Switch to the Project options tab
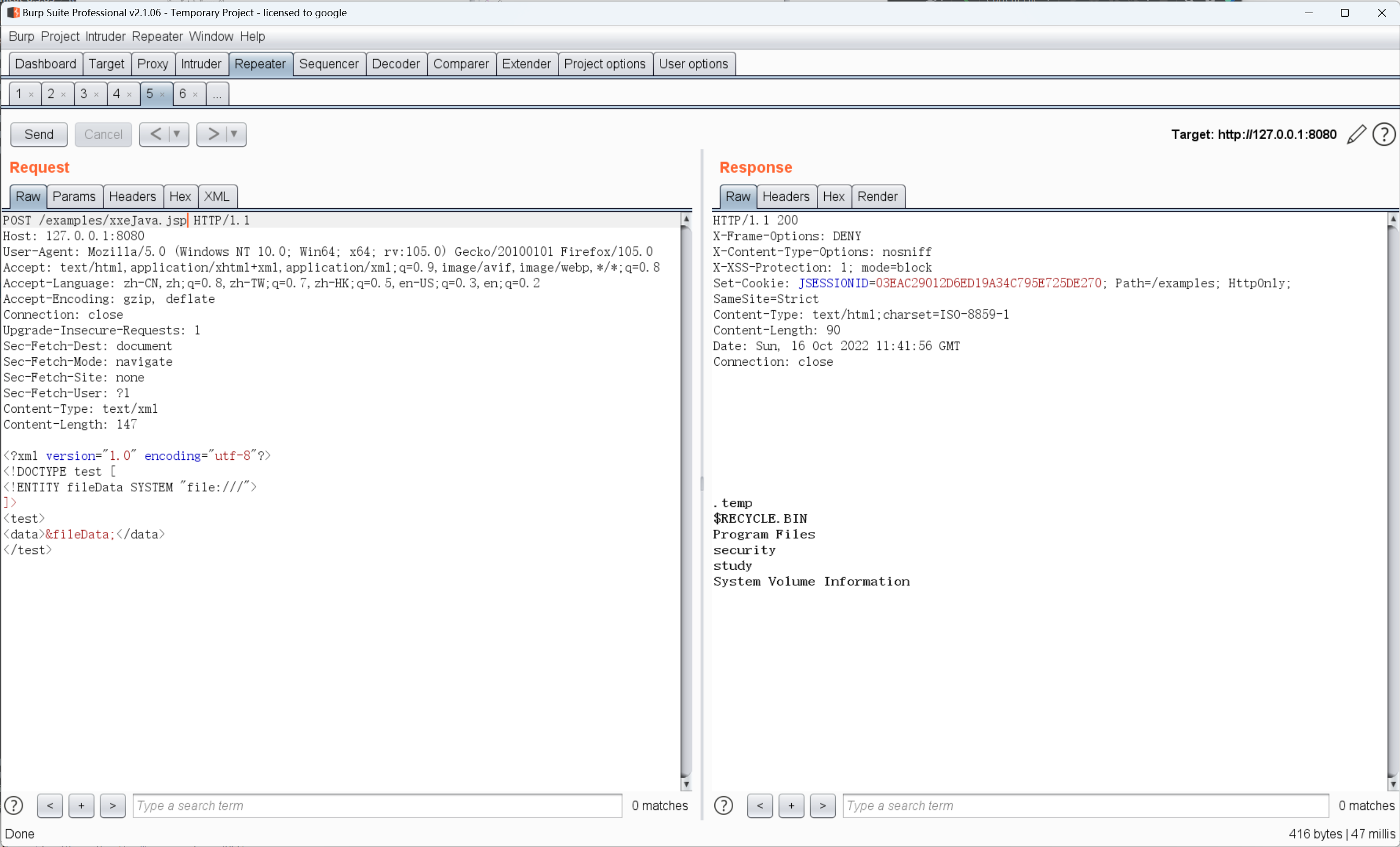This screenshot has width=1400, height=847. tap(605, 64)
